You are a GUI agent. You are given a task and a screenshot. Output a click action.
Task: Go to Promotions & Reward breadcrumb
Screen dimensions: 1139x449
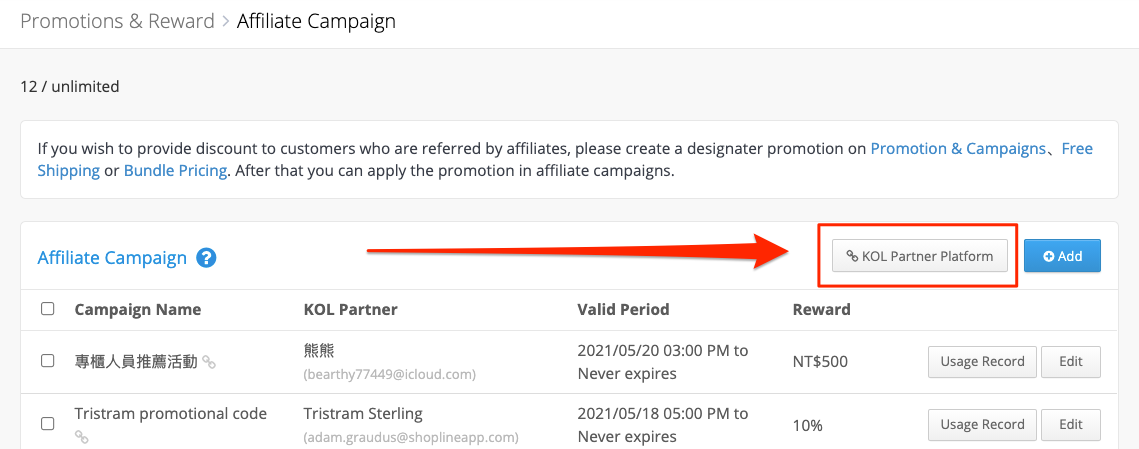118,21
